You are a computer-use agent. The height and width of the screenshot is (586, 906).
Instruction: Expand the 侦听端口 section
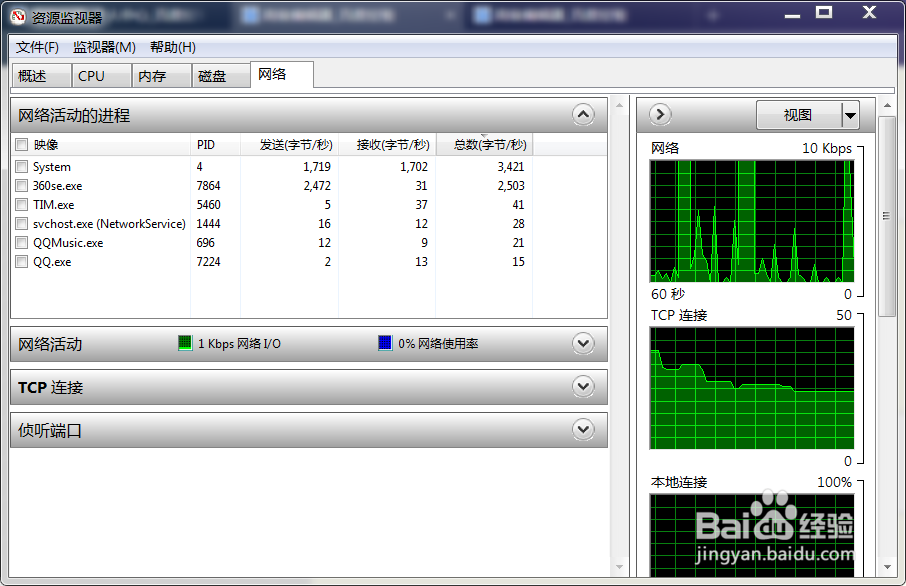pyautogui.click(x=583, y=429)
